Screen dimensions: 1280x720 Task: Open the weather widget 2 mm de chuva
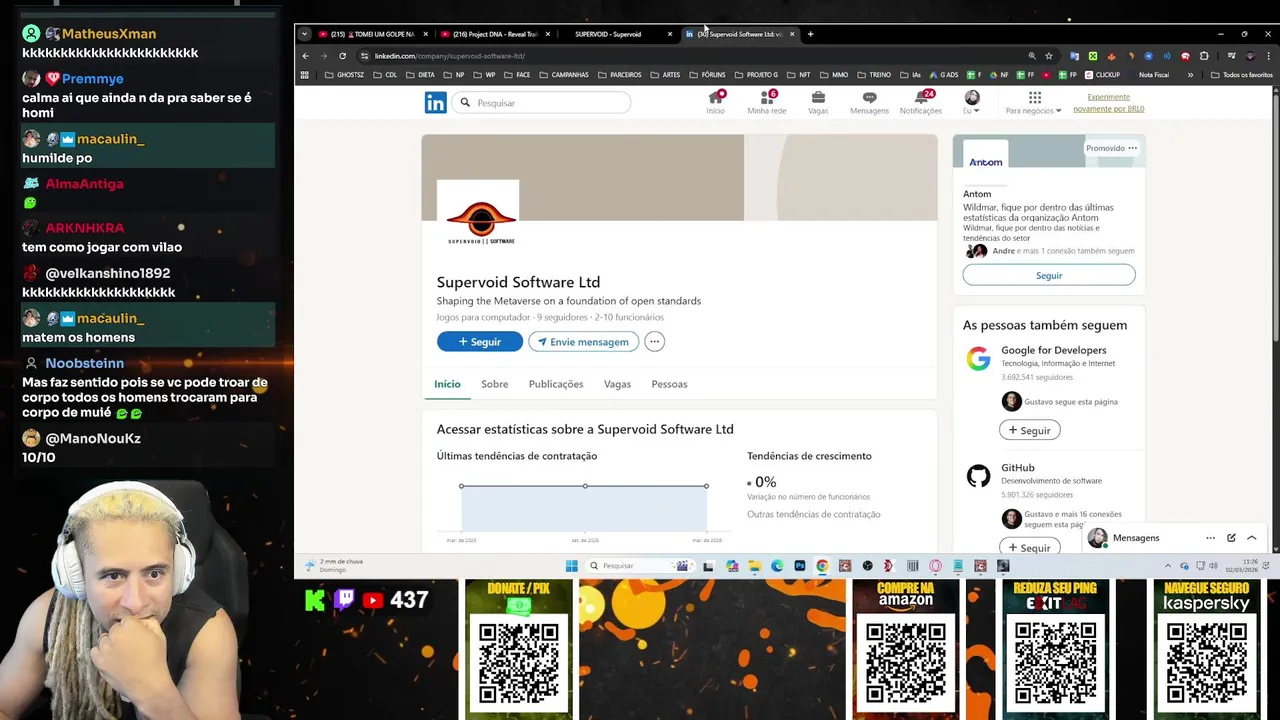point(335,565)
